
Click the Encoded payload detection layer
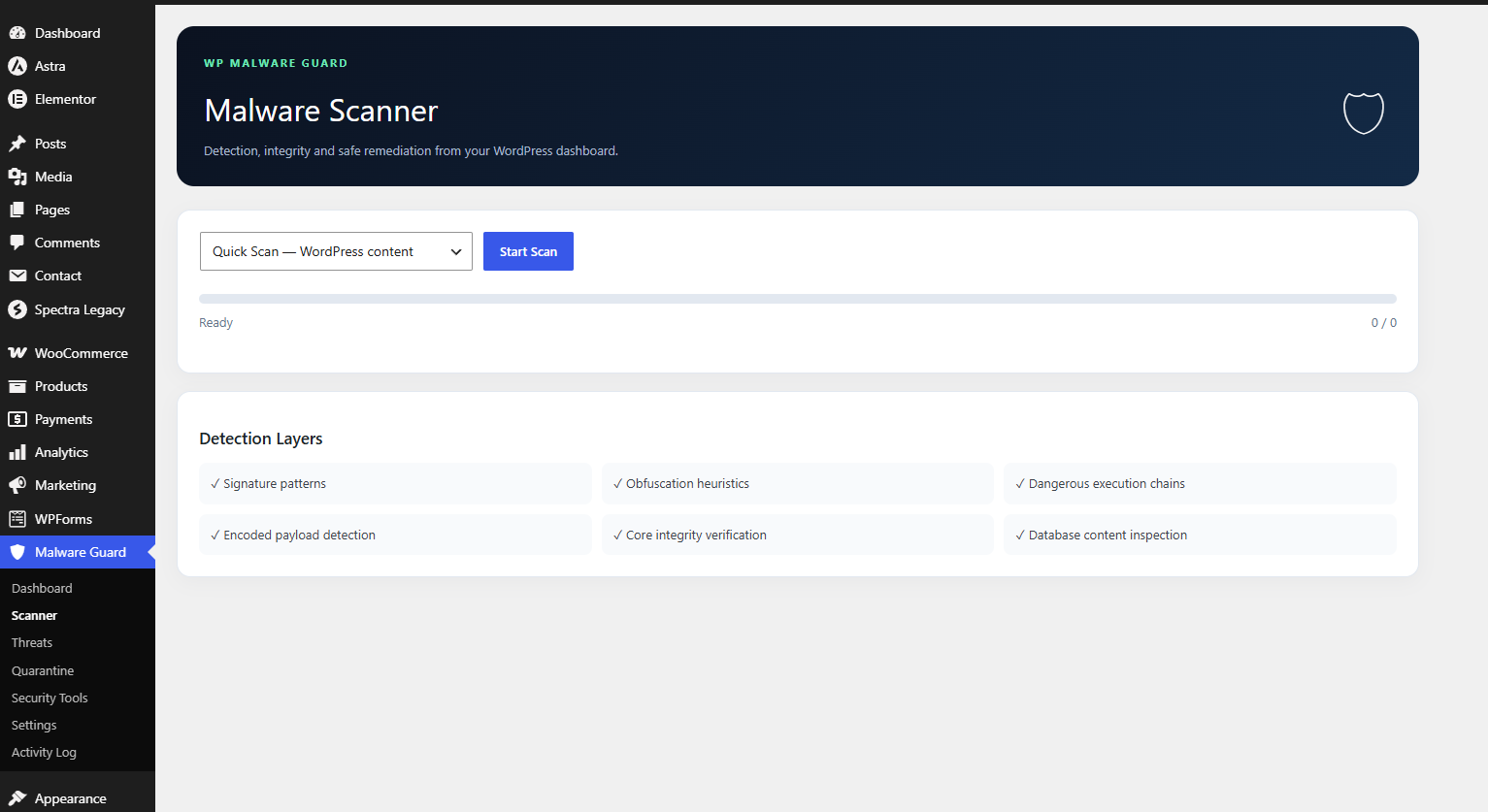click(395, 535)
